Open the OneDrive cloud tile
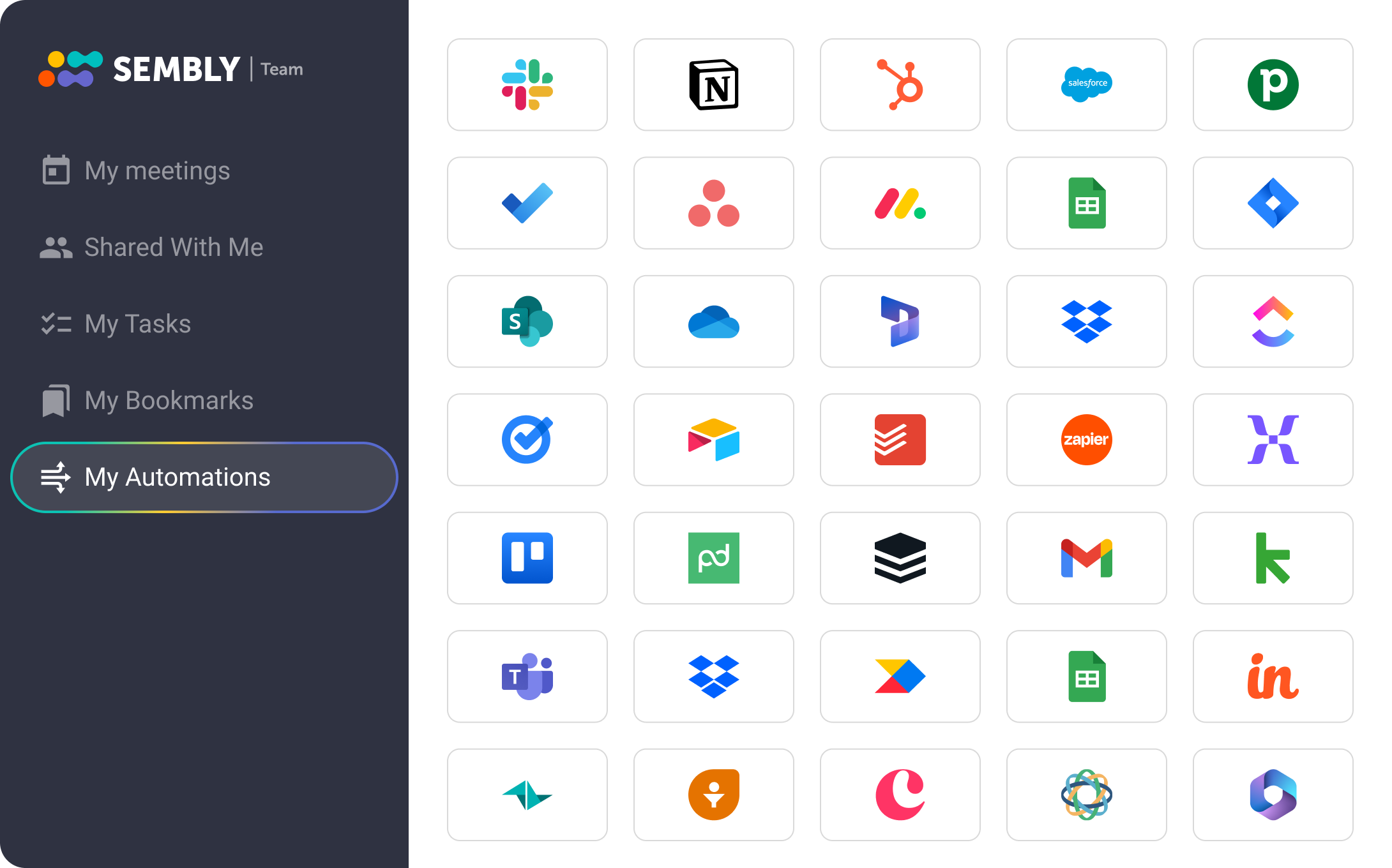This screenshot has width=1392, height=868. (x=714, y=321)
